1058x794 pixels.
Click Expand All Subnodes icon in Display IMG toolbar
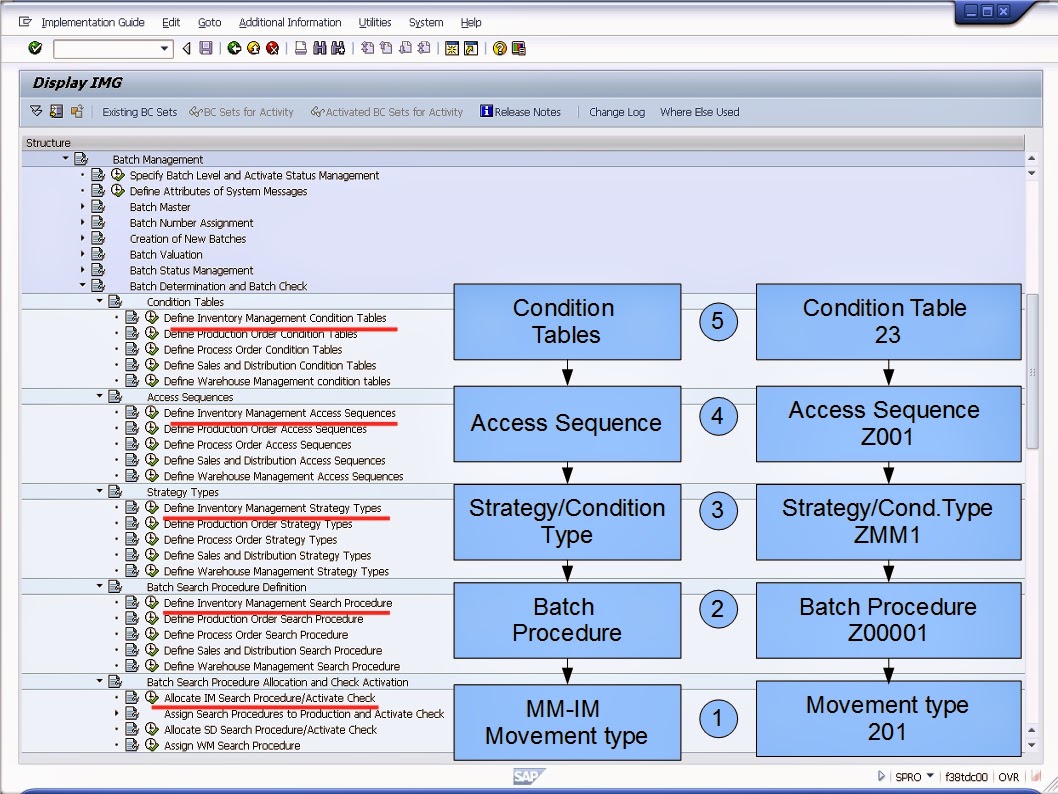[36, 111]
